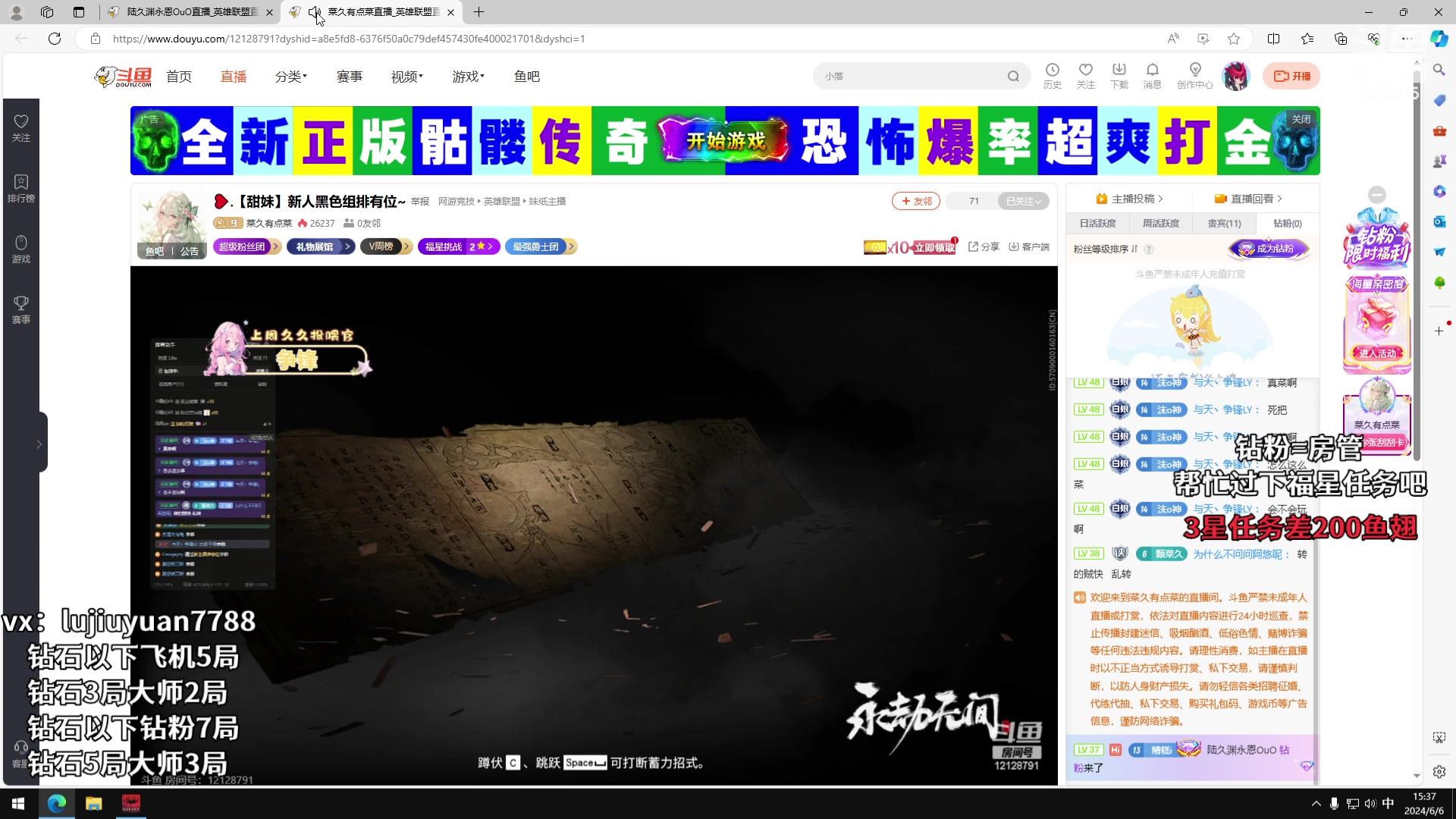Click the 分享 share icon
1456x819 pixels.
click(x=983, y=247)
